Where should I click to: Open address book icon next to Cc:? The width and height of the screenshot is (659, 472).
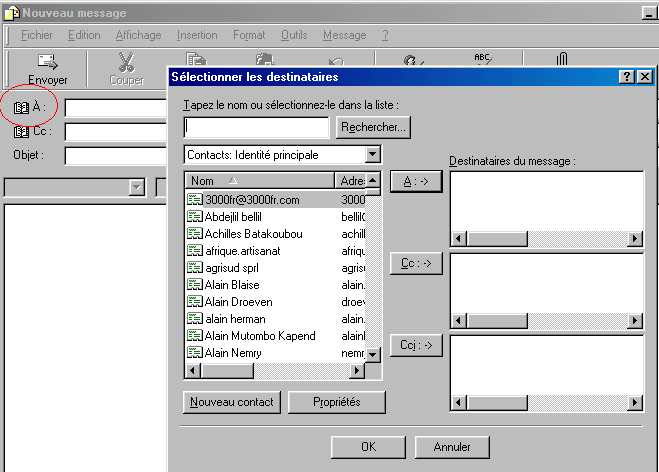click(x=21, y=132)
